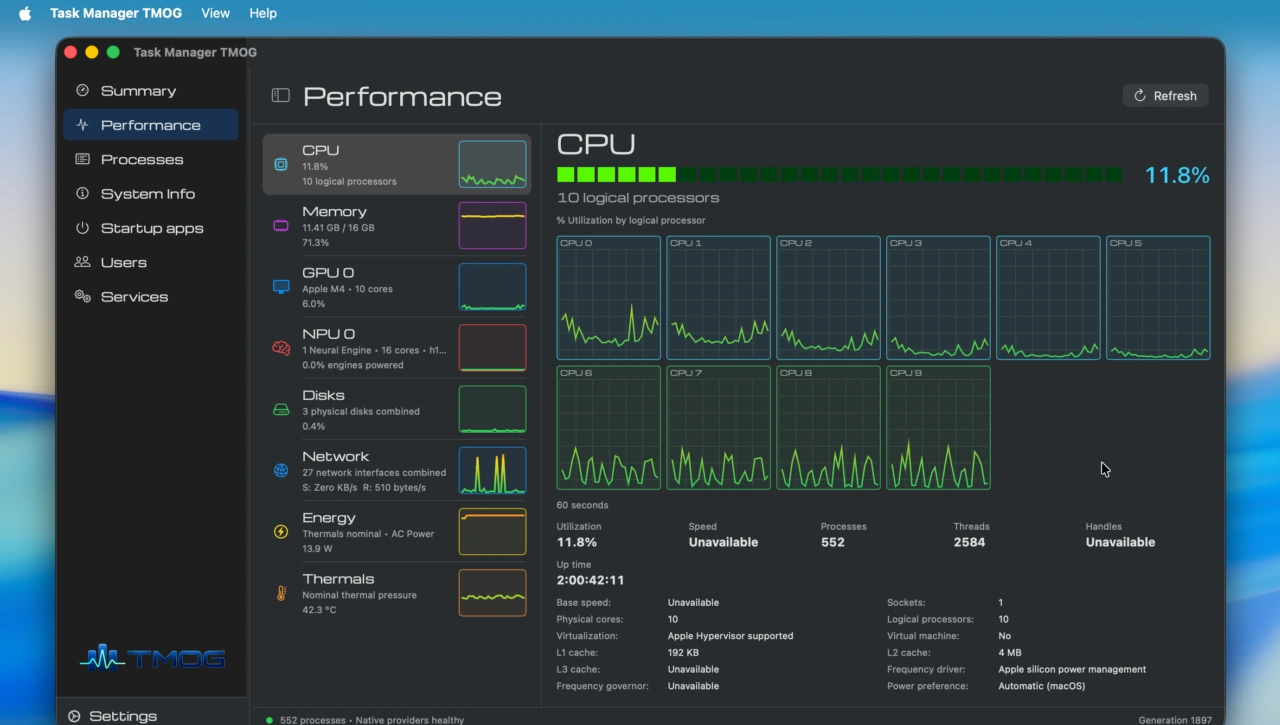Image resolution: width=1280 pixels, height=725 pixels.
Task: Click the Memory module icon
Action: click(x=281, y=226)
